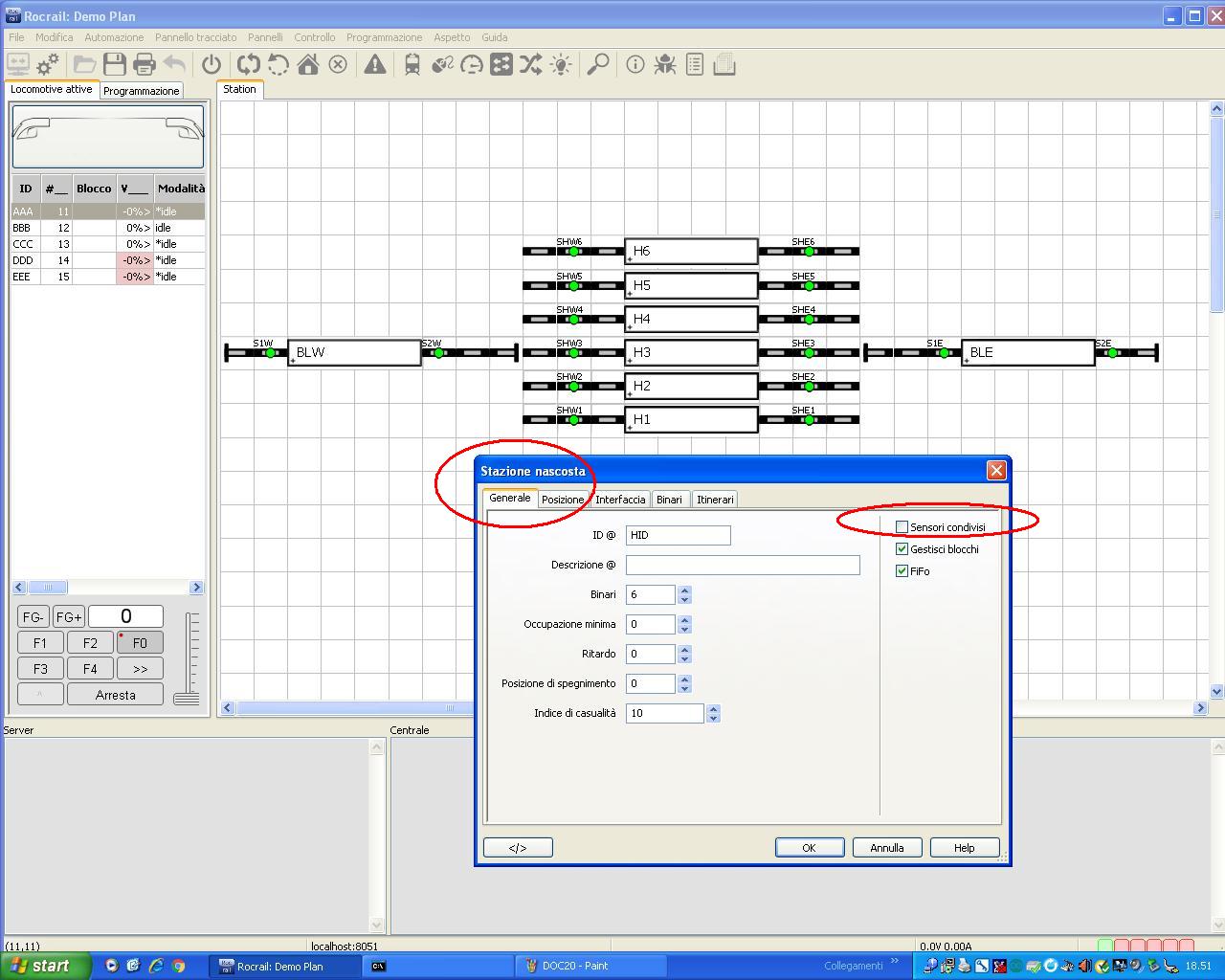This screenshot has width=1225, height=980.
Task: Click the bug report icon
Action: click(x=665, y=65)
